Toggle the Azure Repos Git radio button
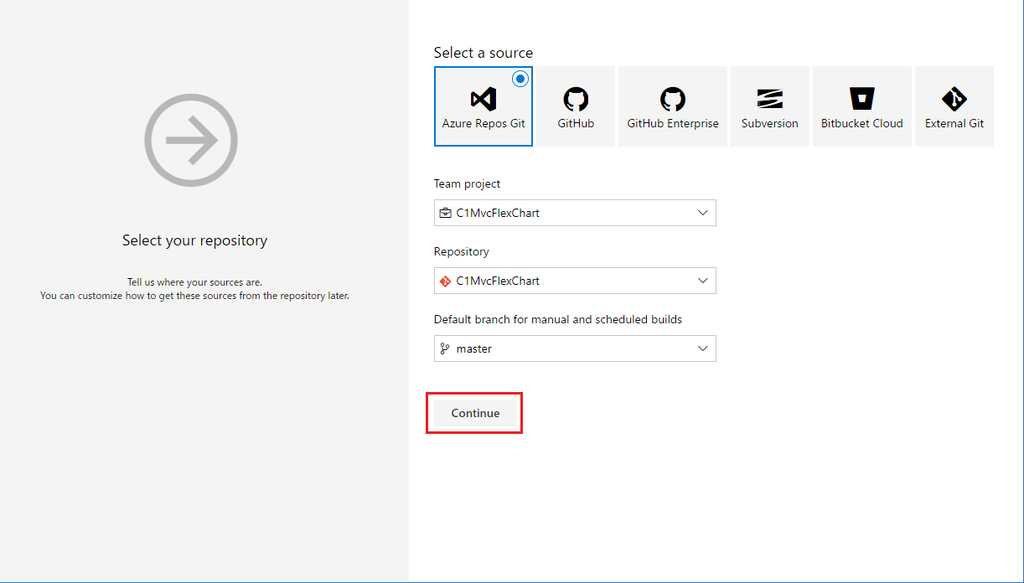1024x583 pixels. 520,79
